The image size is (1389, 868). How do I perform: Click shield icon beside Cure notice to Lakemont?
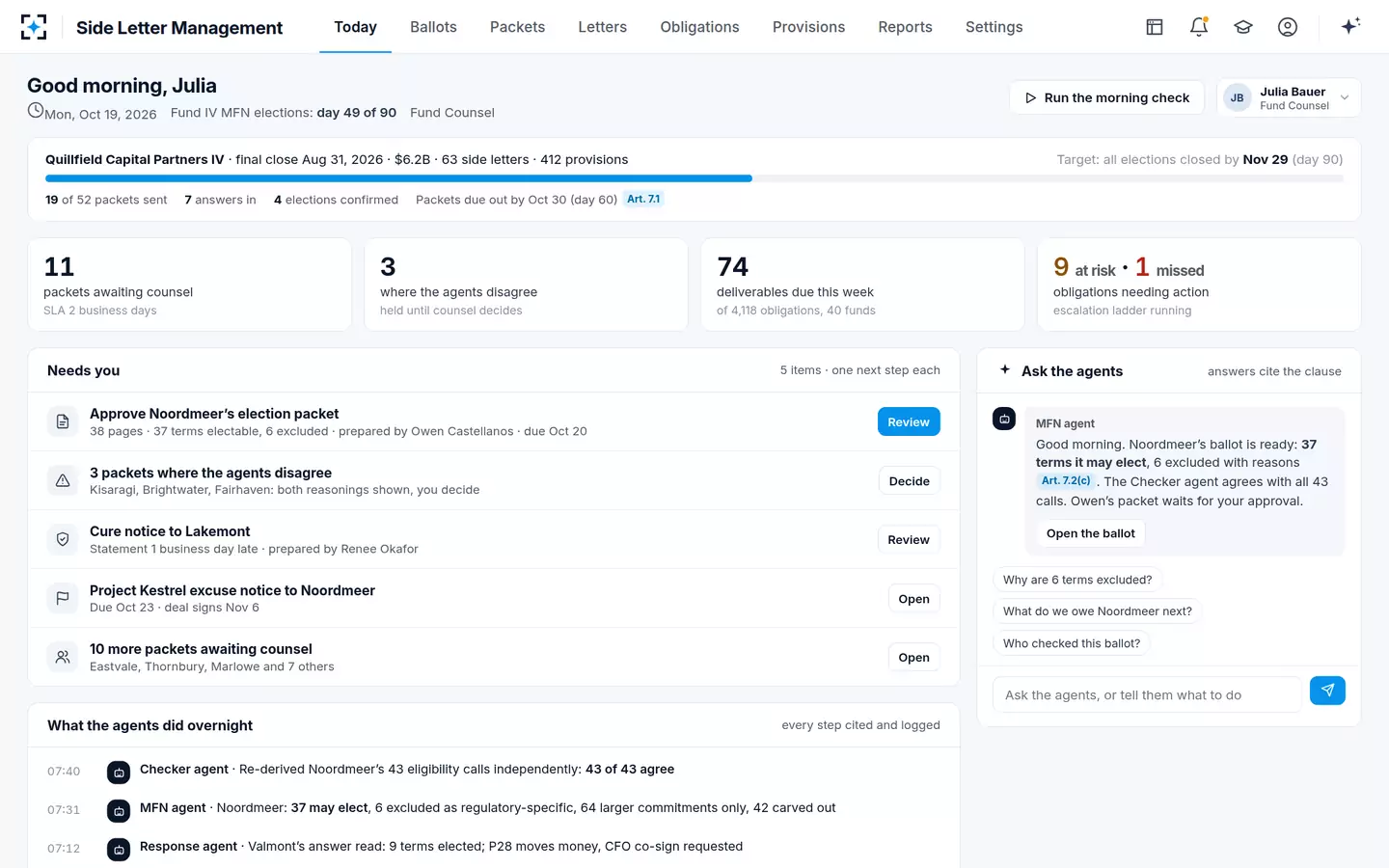pos(63,539)
